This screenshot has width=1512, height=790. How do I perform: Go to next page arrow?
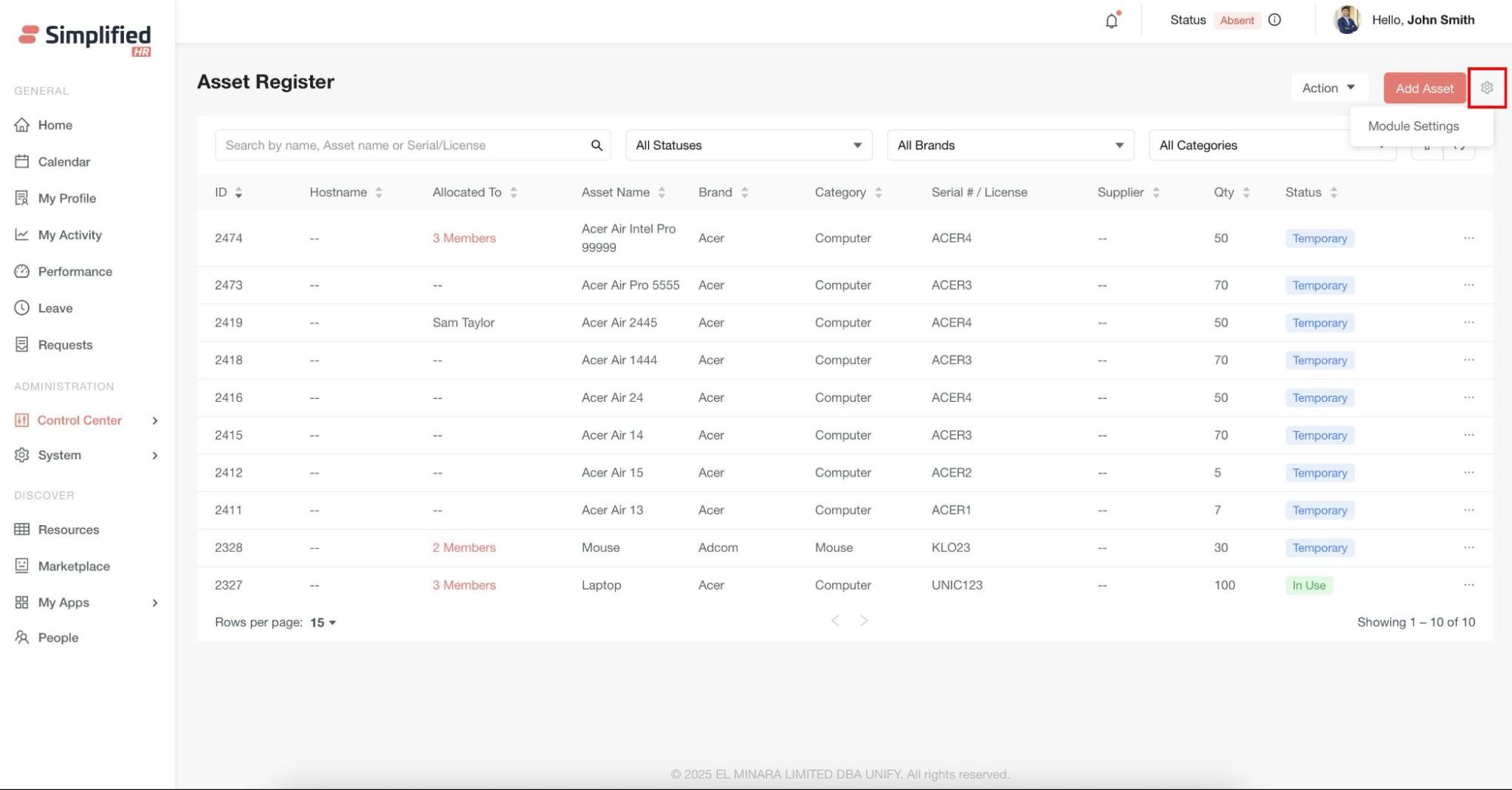pyautogui.click(x=863, y=621)
